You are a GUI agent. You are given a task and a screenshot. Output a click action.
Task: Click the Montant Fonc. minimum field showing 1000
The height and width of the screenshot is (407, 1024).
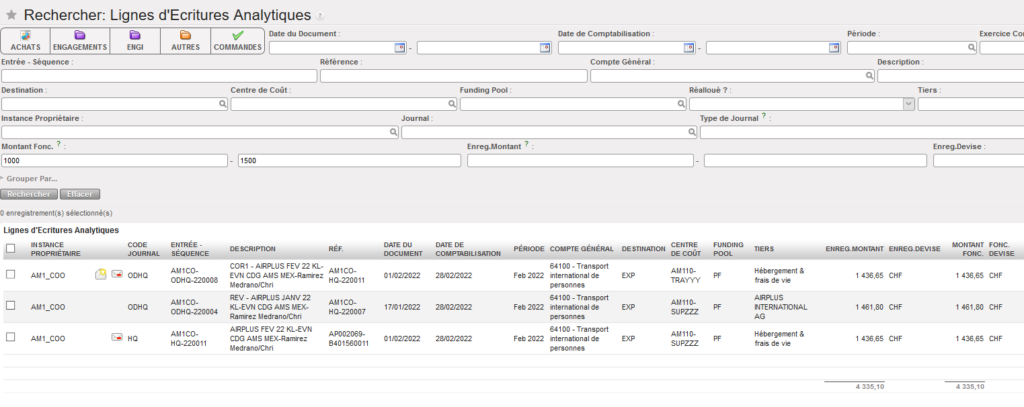[114, 161]
